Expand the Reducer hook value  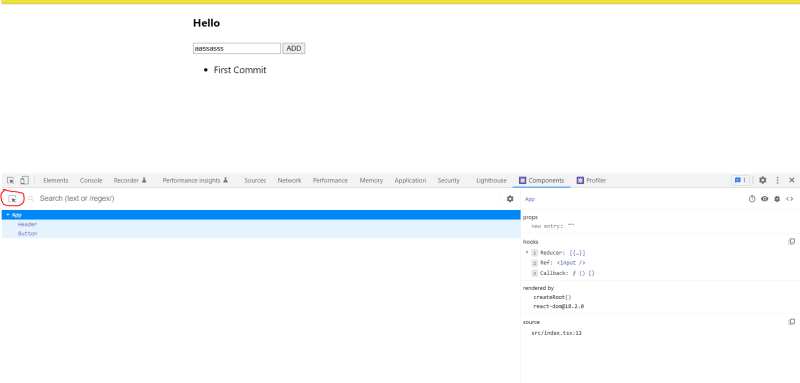[x=527, y=252]
